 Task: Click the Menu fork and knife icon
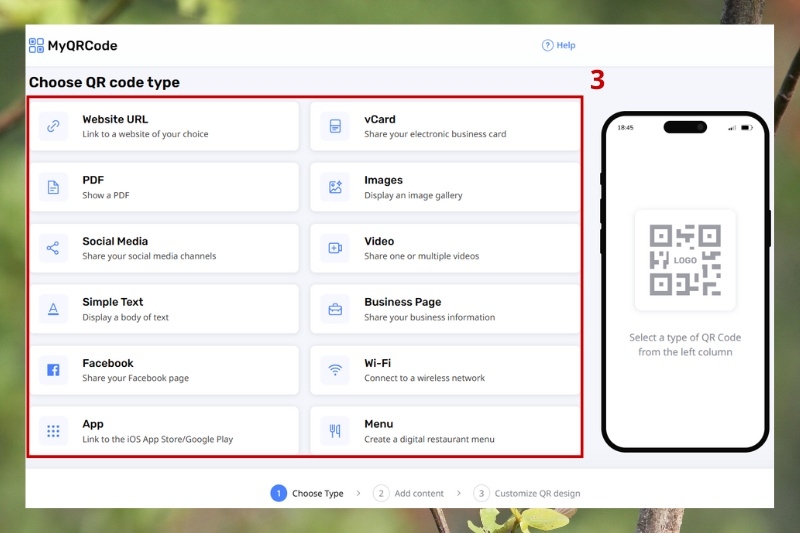pos(335,431)
